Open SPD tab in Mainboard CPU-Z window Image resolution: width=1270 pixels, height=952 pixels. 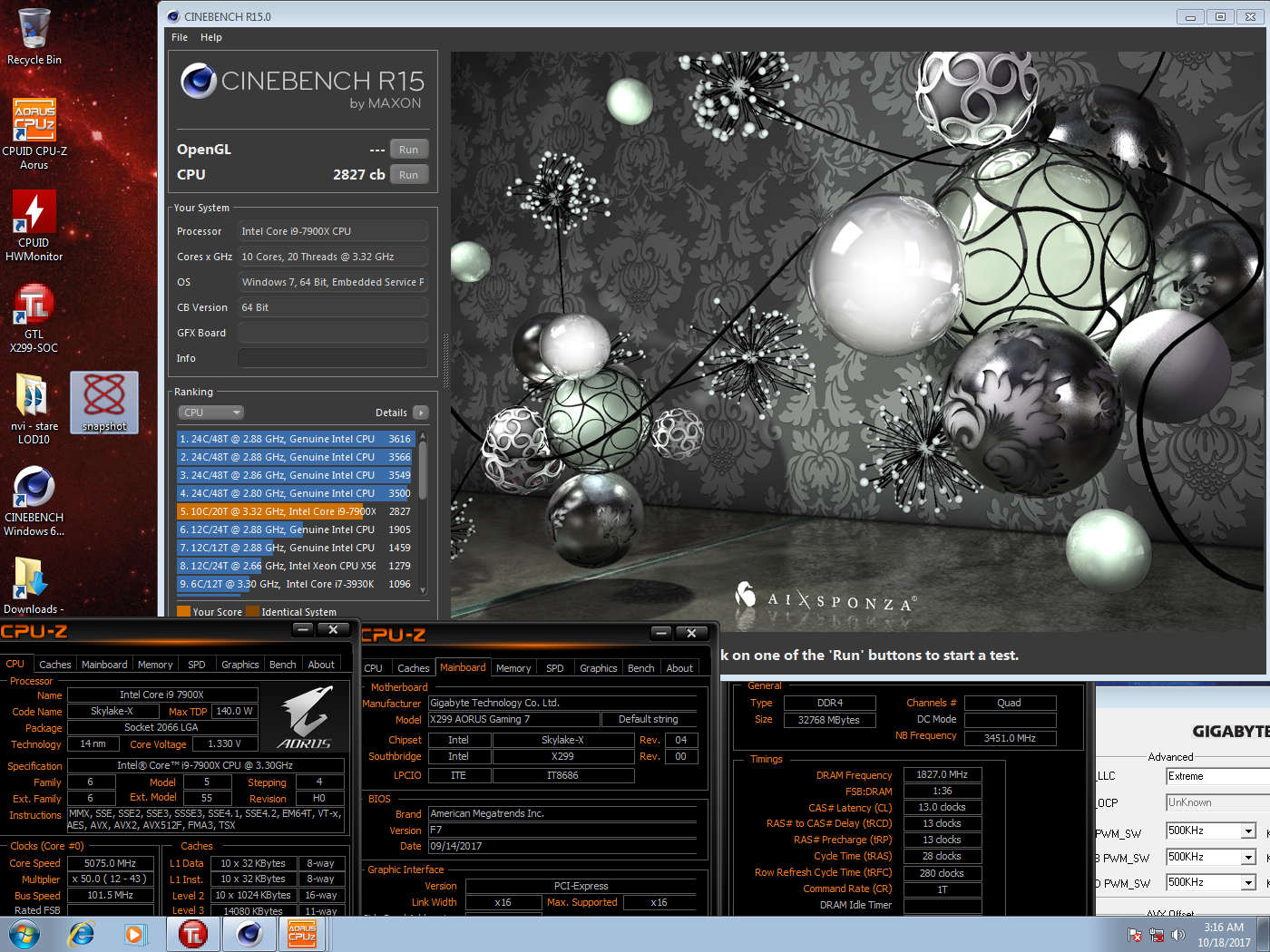[x=555, y=668]
